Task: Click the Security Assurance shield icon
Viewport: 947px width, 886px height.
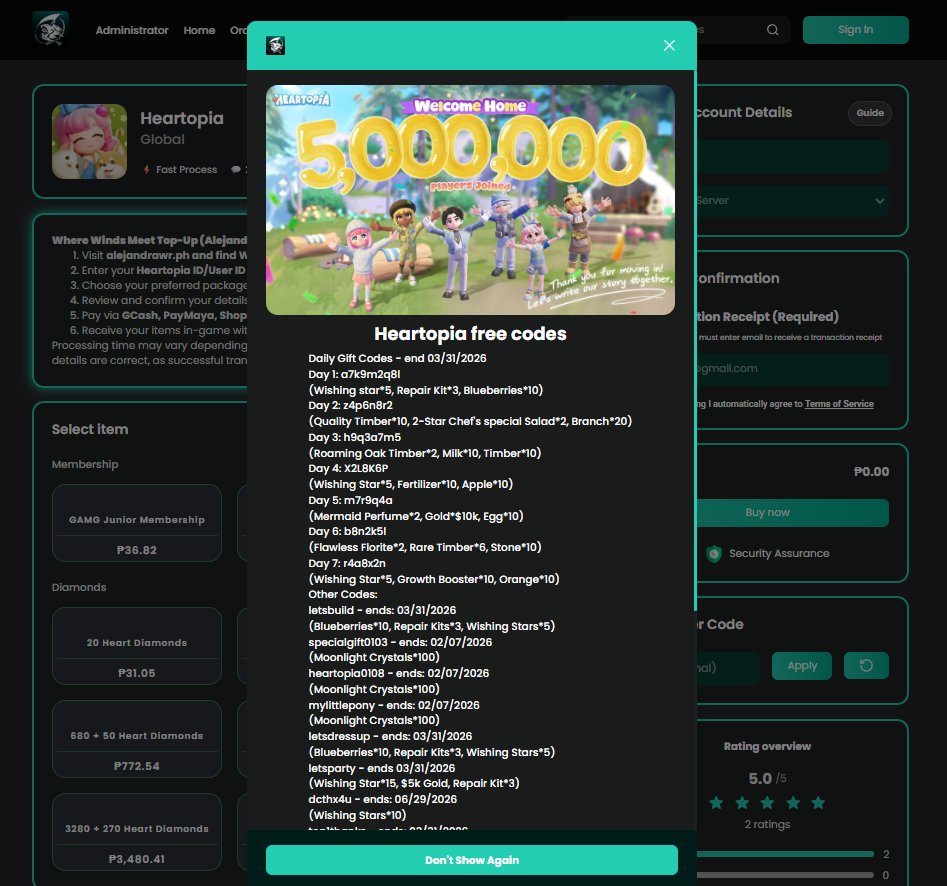Action: pyautogui.click(x=714, y=553)
